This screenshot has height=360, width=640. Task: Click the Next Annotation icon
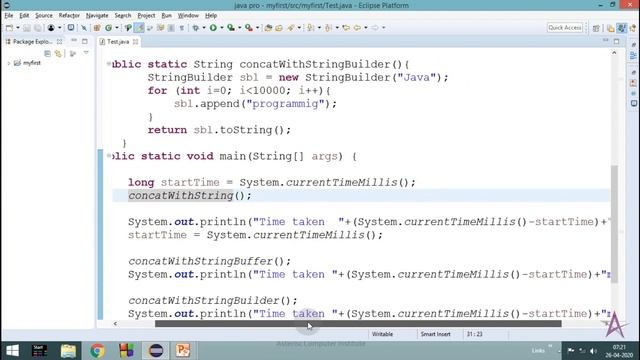[x=311, y=28]
